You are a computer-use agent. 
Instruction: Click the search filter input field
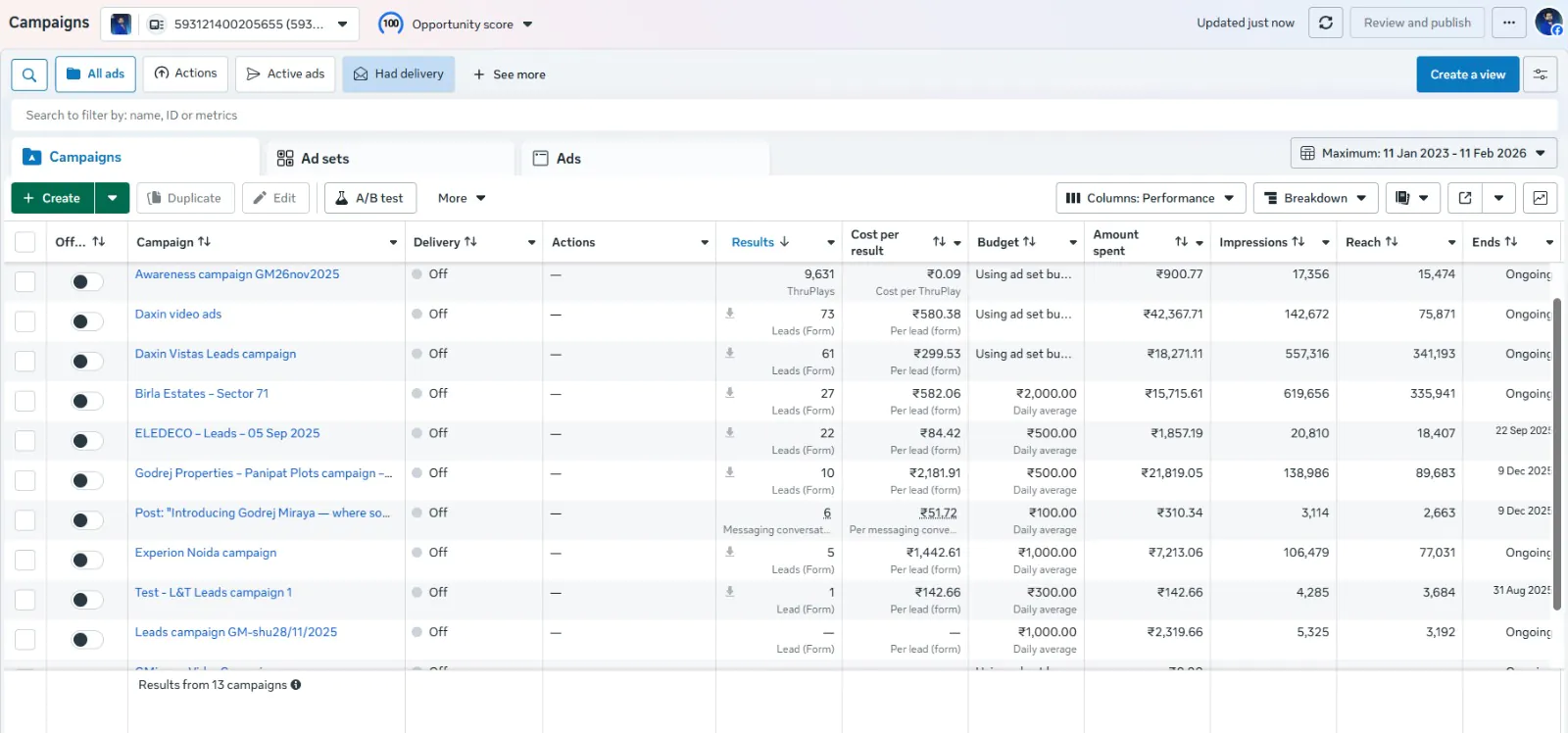click(784, 115)
